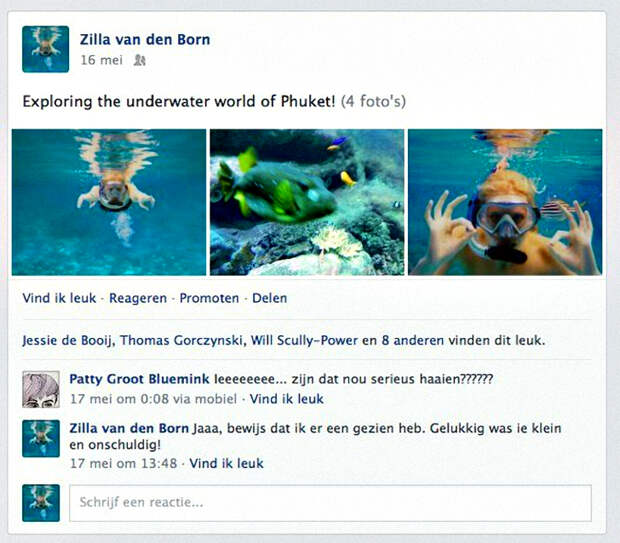The image size is (620, 543).
Task: Click Zilla van den Born name in post header
Action: 145,40
